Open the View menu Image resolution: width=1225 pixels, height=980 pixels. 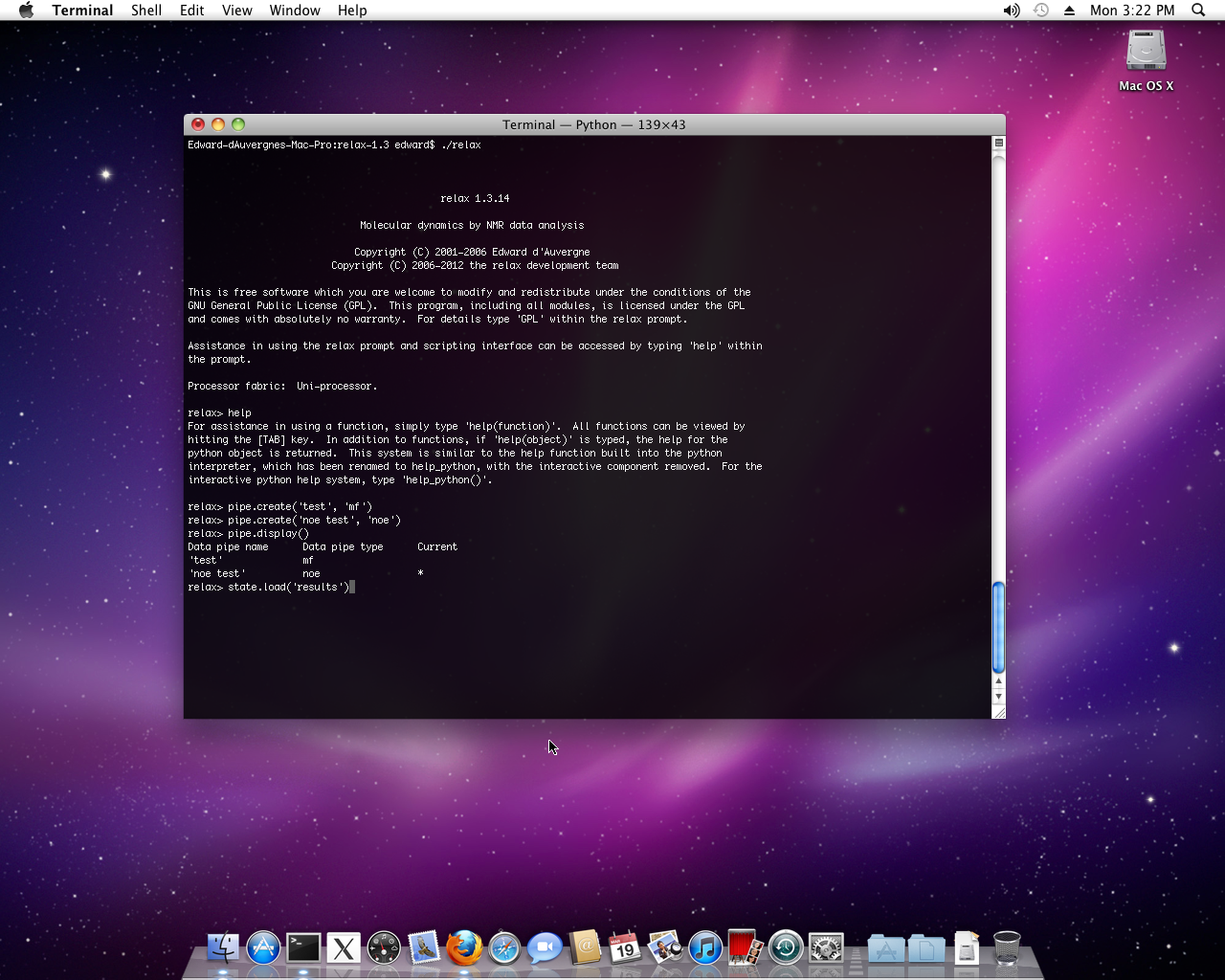(236, 11)
